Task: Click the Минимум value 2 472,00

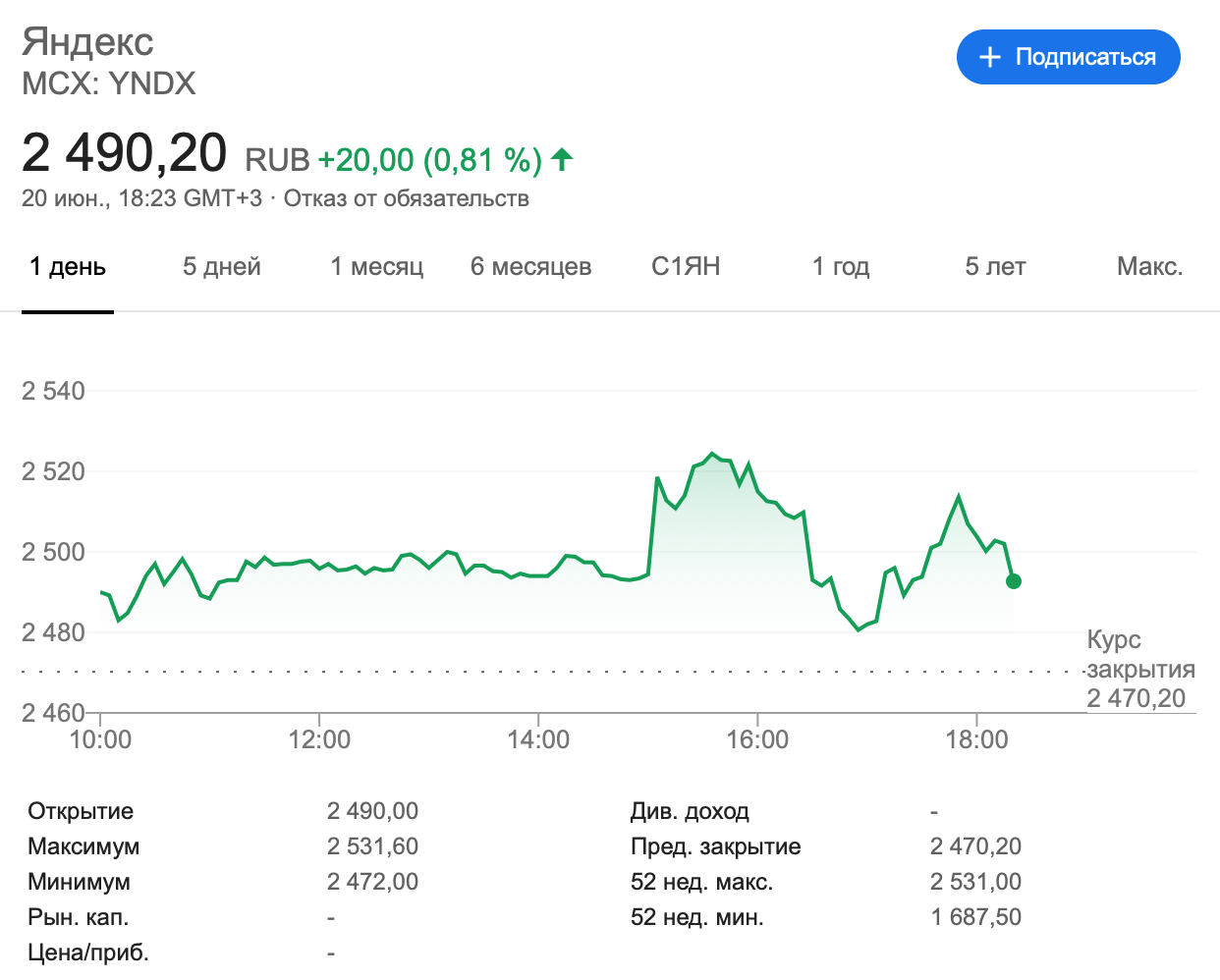Action: (x=373, y=882)
